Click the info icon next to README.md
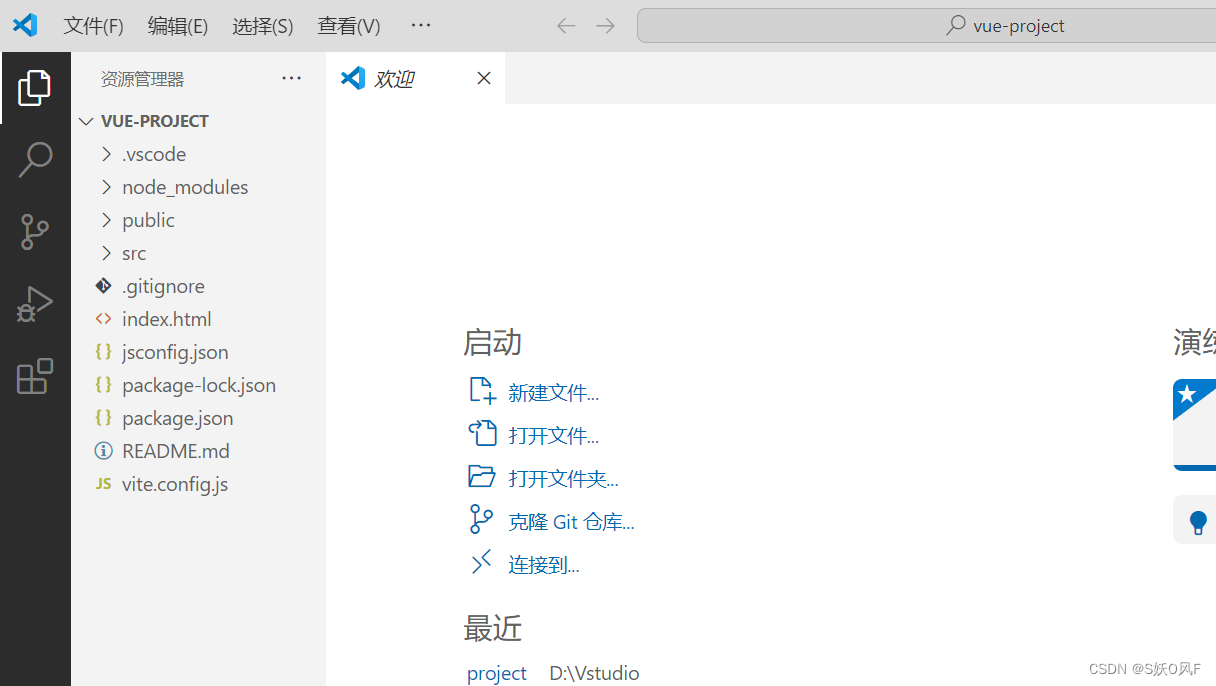Screen dimensions: 1216x686 (103, 451)
